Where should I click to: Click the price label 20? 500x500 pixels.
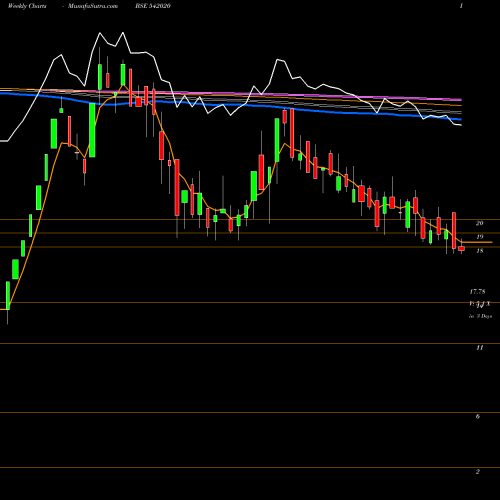[x=480, y=223]
